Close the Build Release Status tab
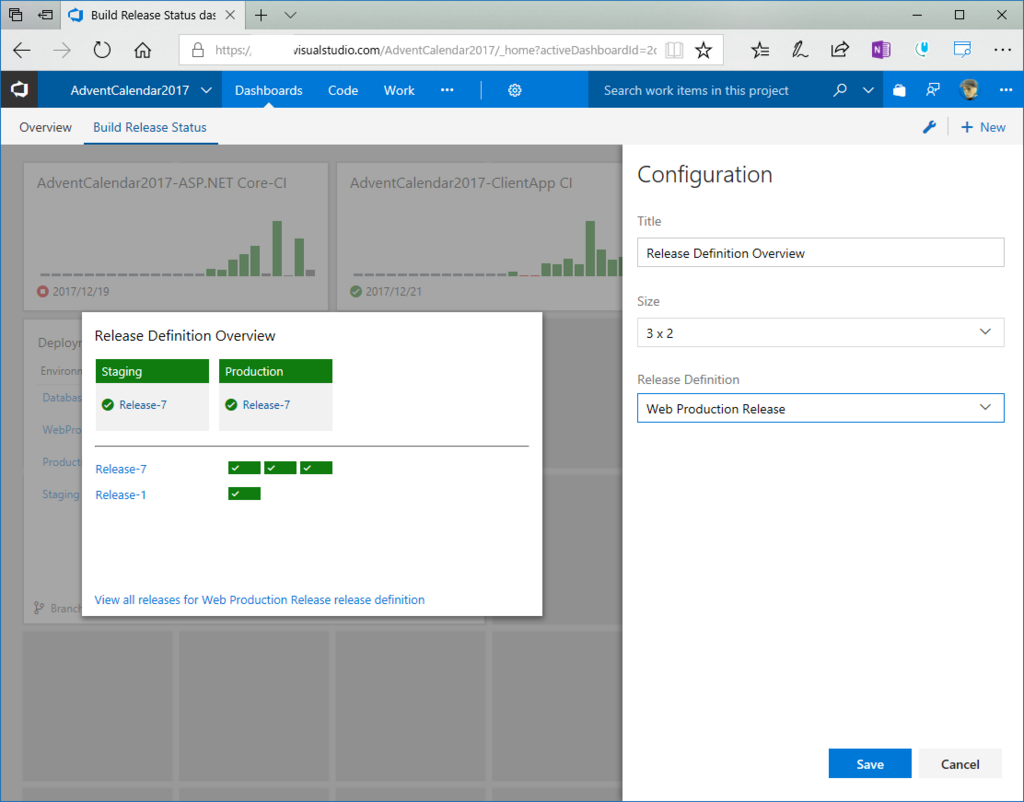This screenshot has width=1024, height=802. coord(231,15)
